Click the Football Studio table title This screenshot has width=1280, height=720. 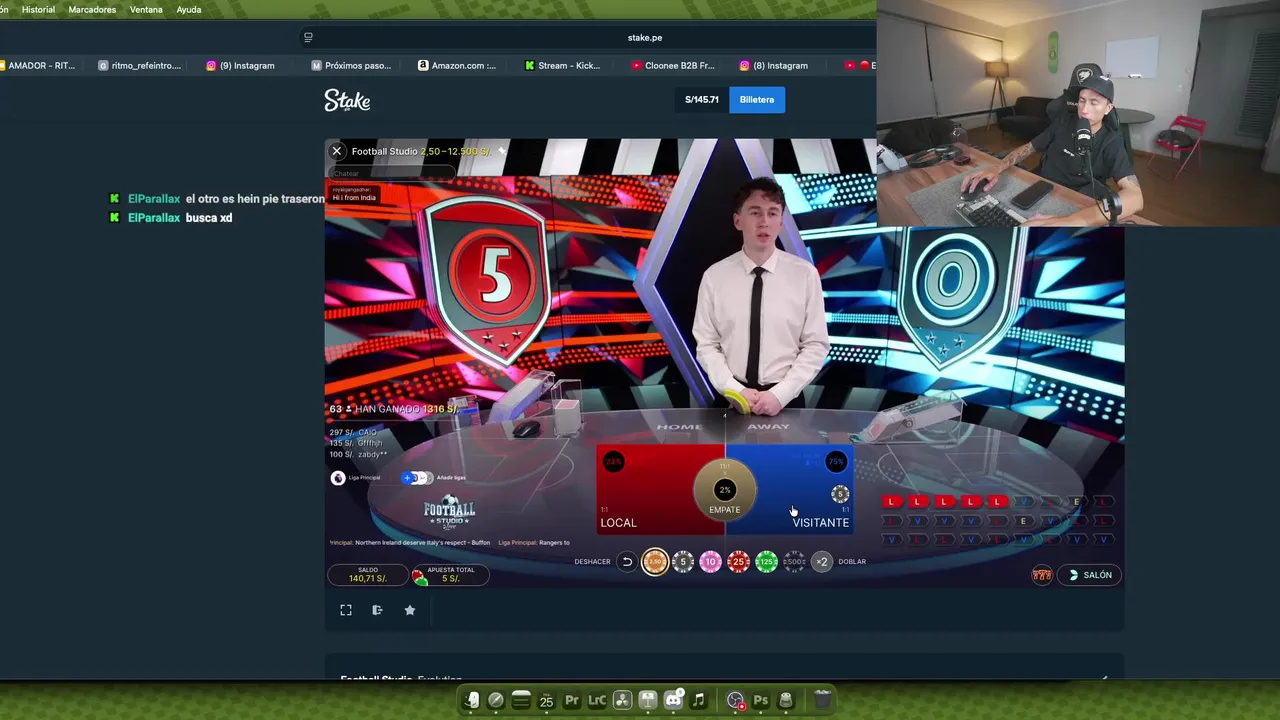click(x=384, y=151)
